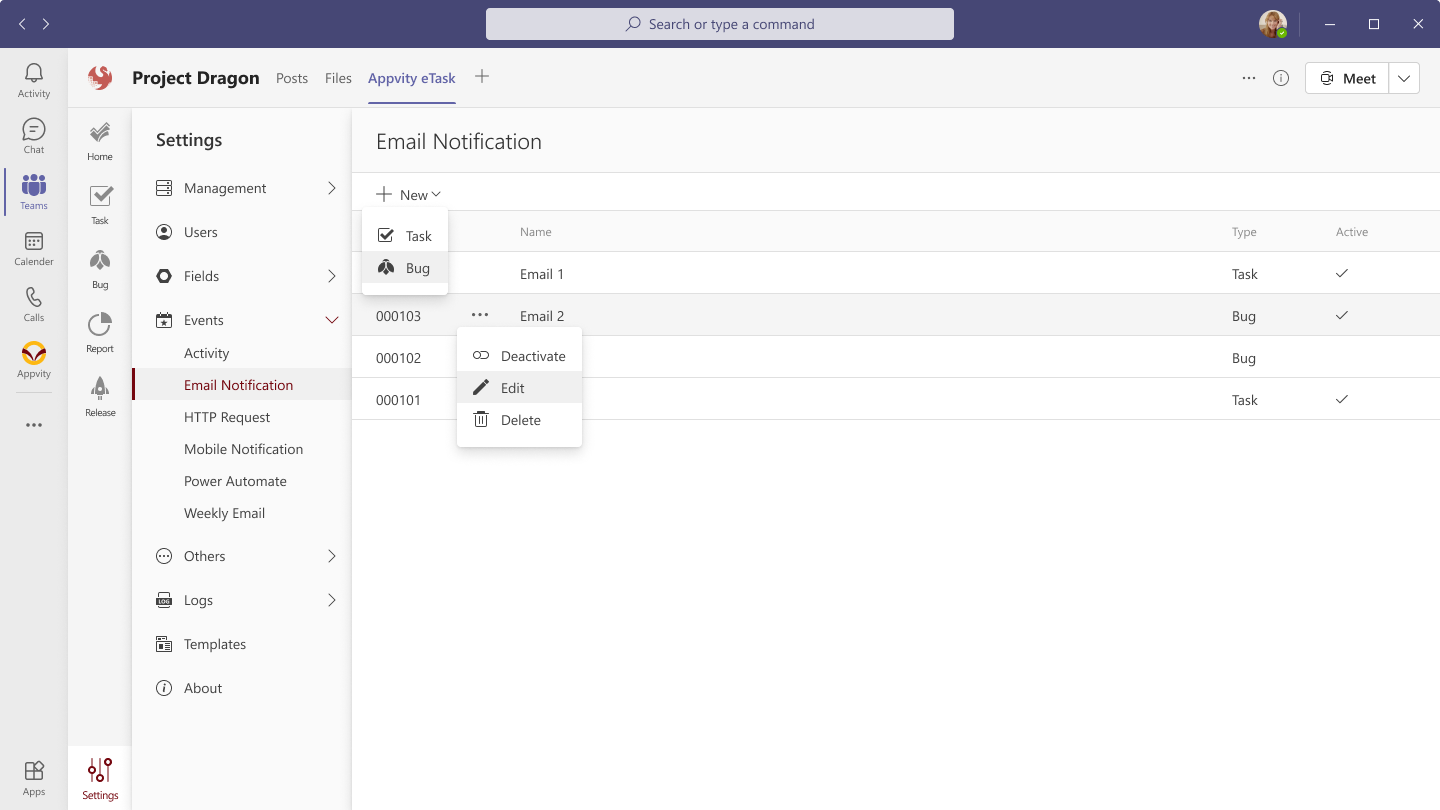This screenshot has width=1440, height=810.
Task: Open the Home section in the eTask sidebar
Action: [x=99, y=138]
